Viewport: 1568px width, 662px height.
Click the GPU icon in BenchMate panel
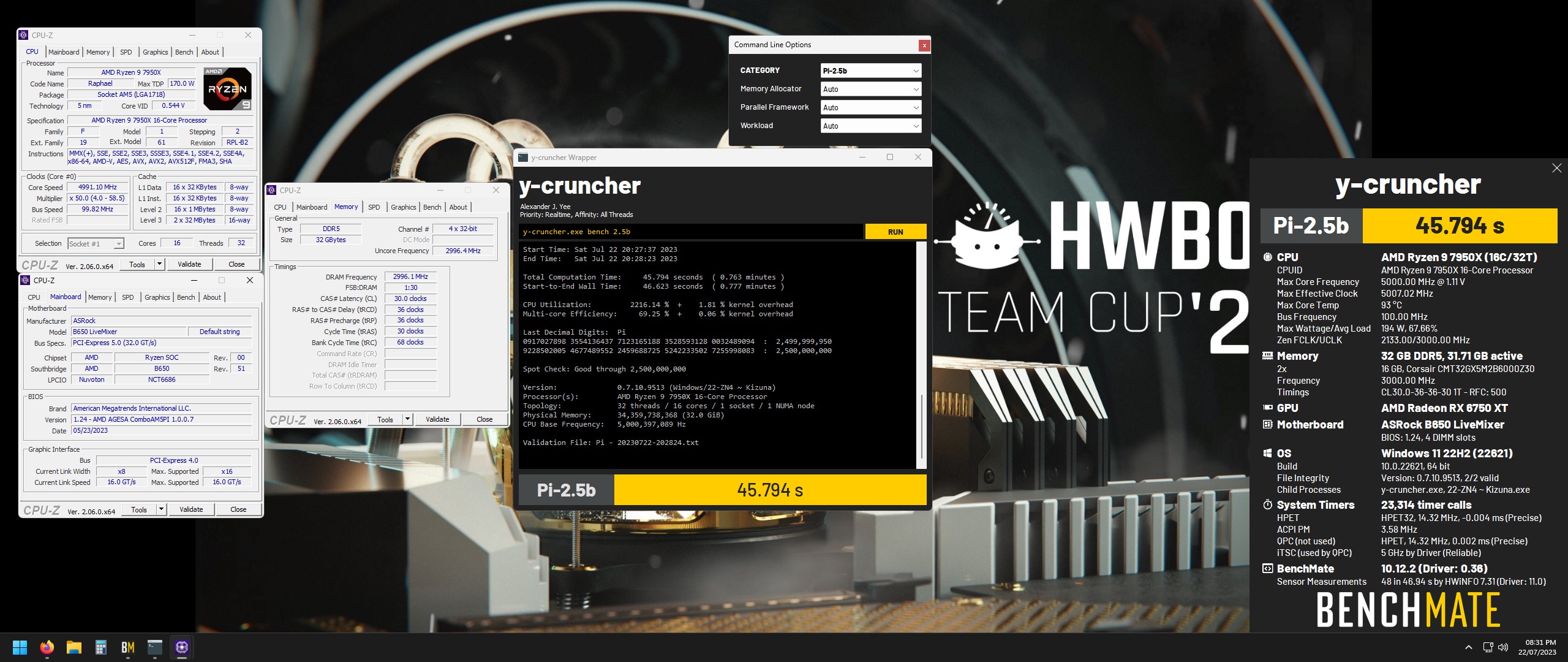click(x=1268, y=408)
